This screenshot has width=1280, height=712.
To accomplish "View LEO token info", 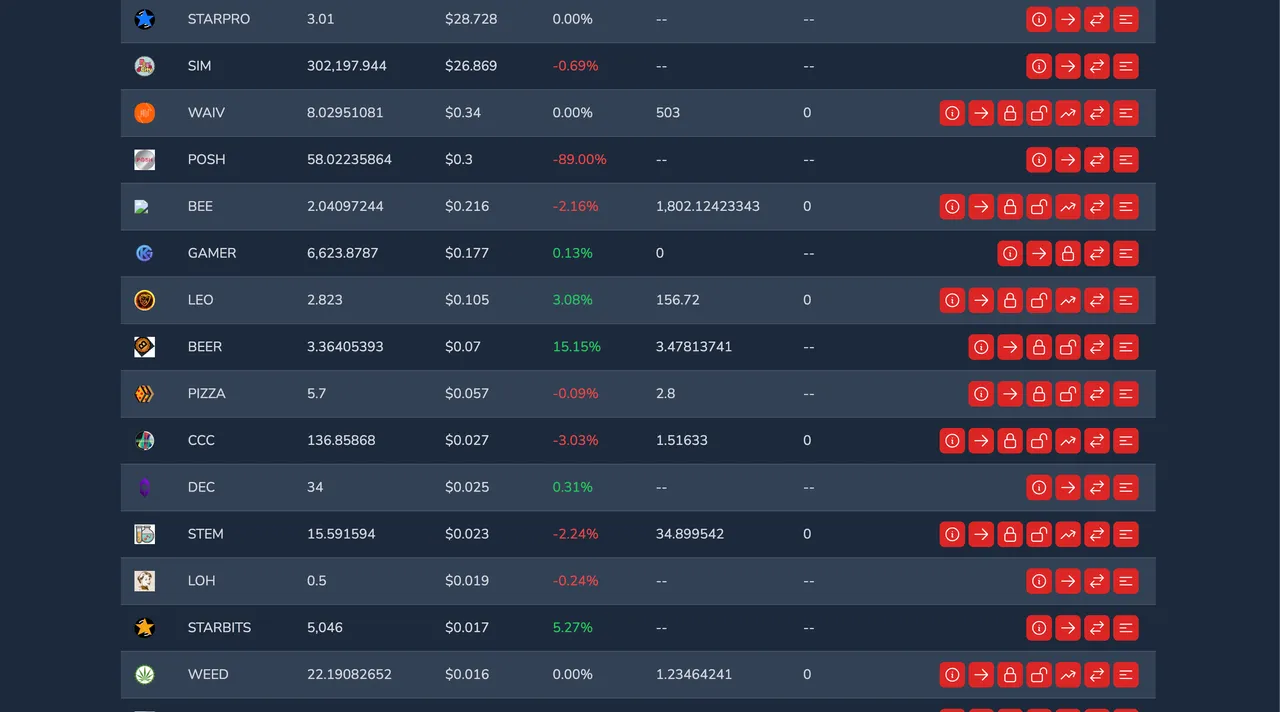I will [952, 300].
